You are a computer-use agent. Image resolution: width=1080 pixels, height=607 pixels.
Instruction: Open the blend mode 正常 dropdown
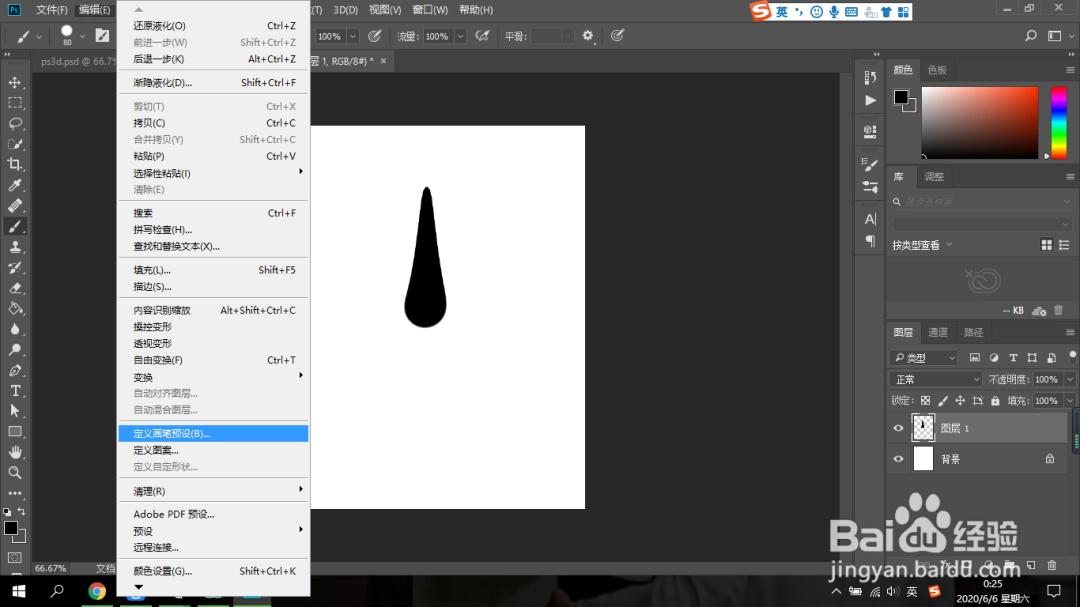[x=935, y=380]
